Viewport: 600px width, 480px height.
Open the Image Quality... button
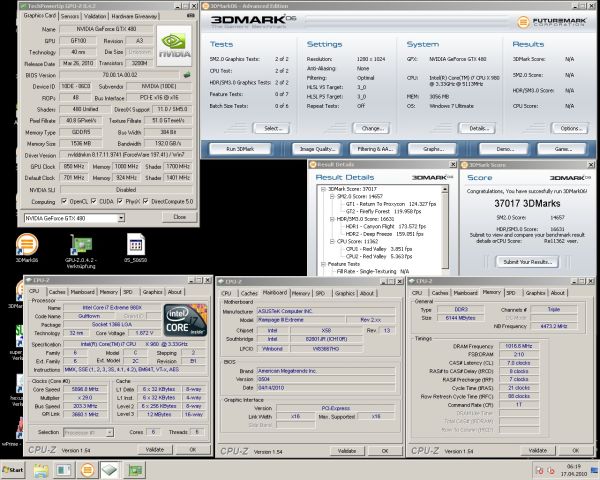[317, 149]
